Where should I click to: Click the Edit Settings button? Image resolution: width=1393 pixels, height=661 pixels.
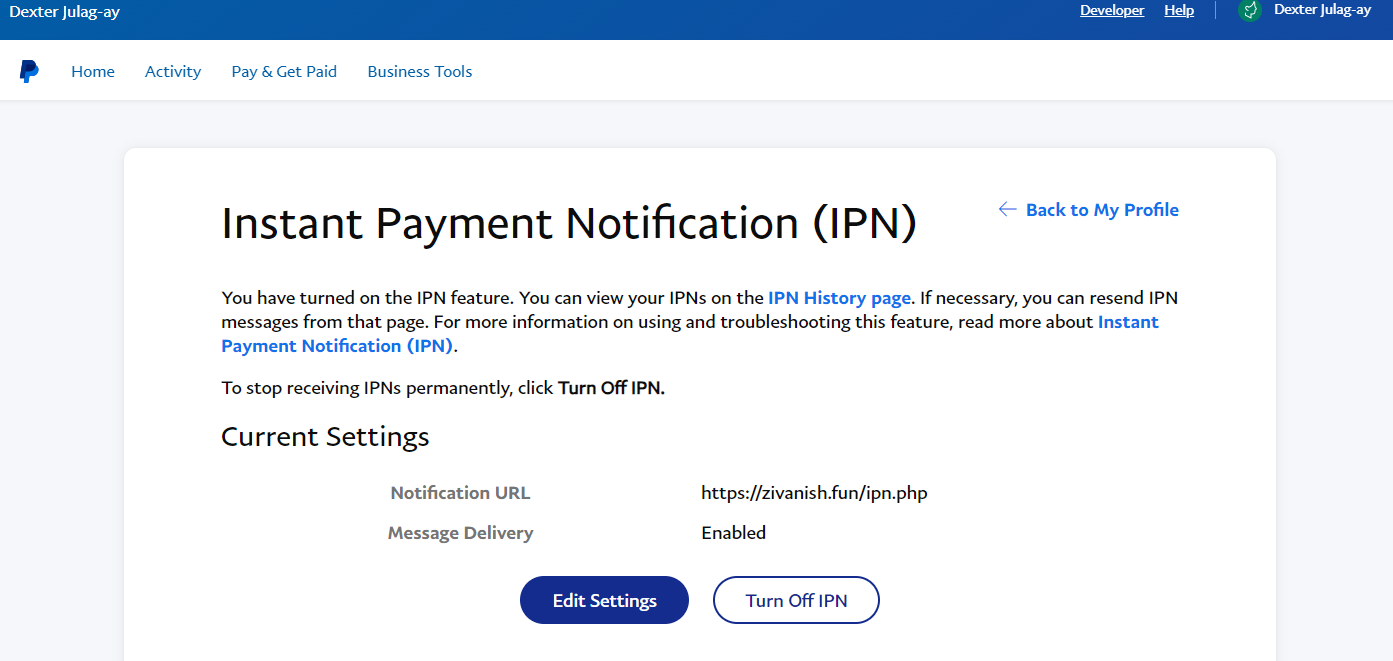[x=604, y=600]
